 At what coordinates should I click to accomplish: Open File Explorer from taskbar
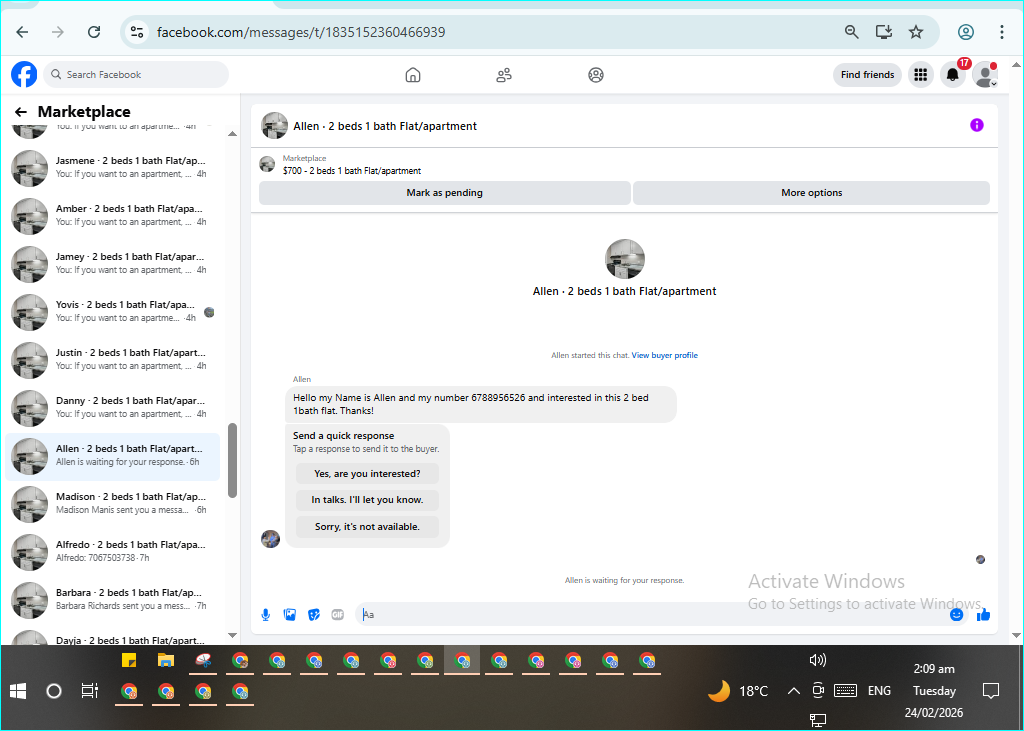click(x=166, y=660)
